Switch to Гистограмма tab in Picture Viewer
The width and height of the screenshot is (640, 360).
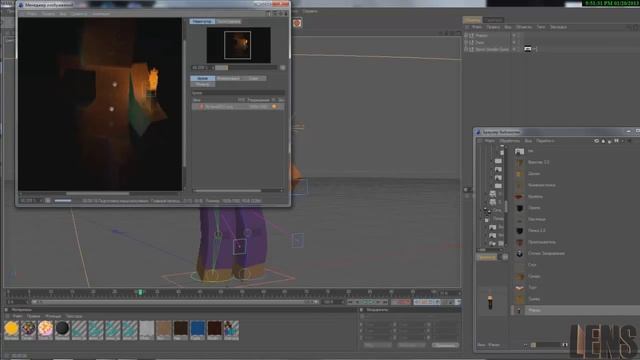(228, 21)
